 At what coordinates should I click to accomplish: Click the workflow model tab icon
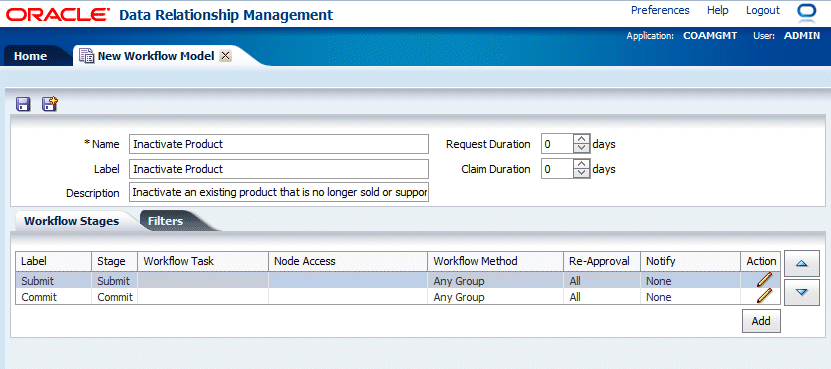pyautogui.click(x=86, y=55)
